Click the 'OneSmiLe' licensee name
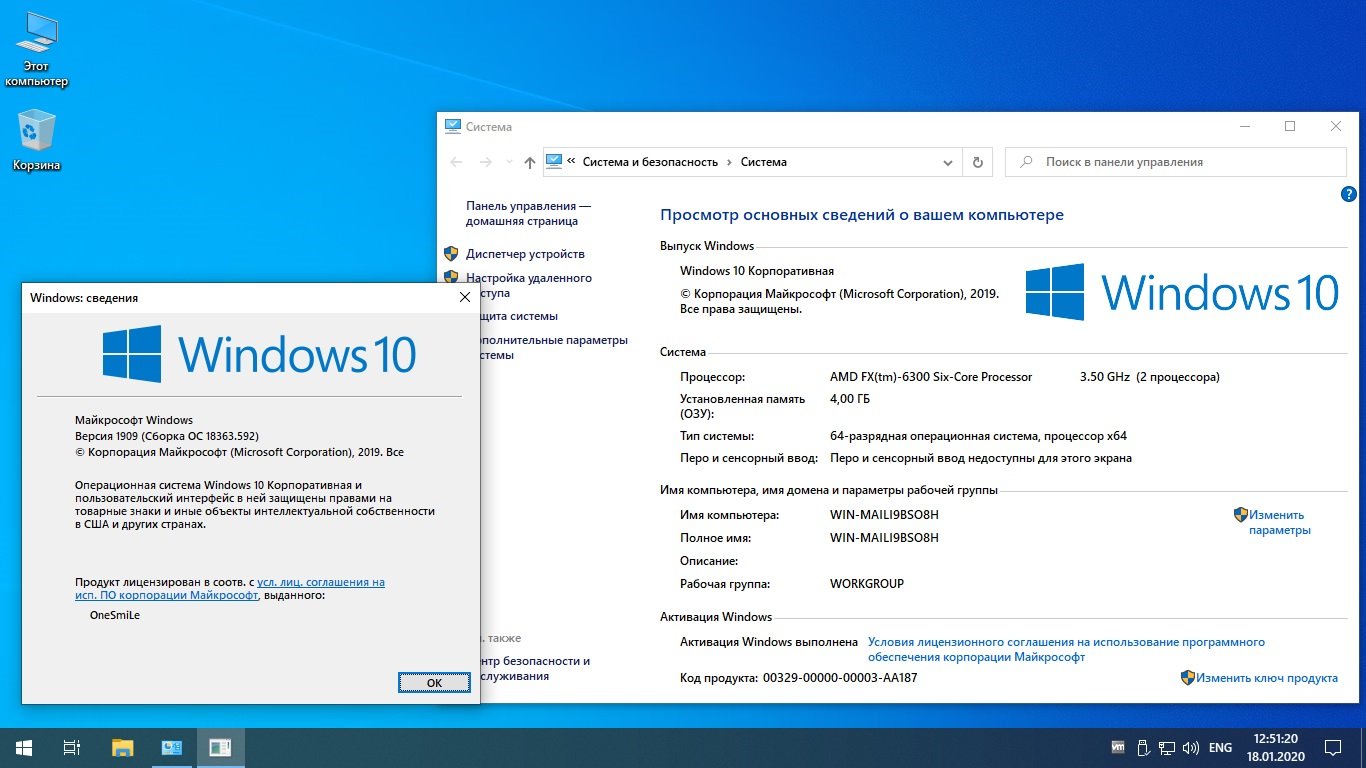This screenshot has height=768, width=1366. tap(115, 615)
